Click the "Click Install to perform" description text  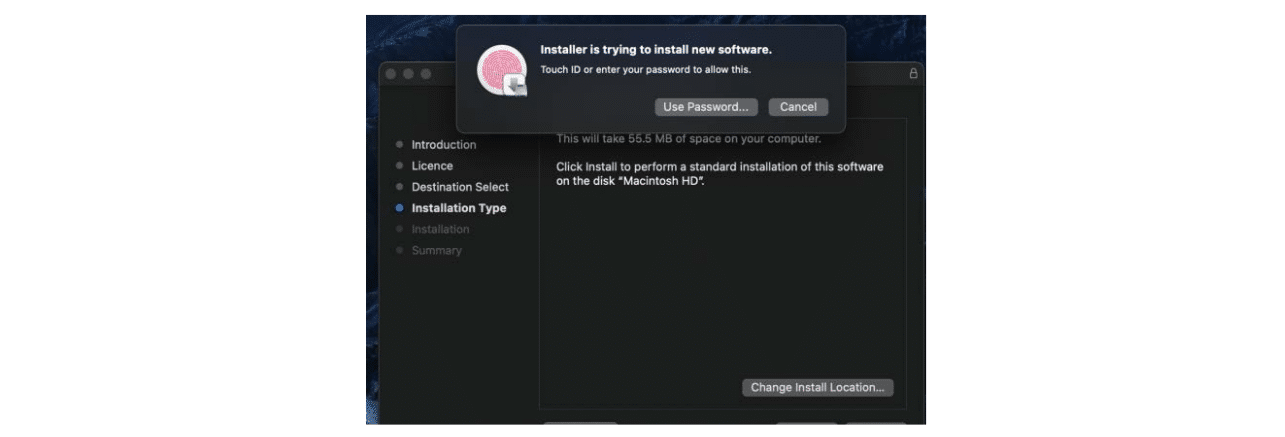click(x=720, y=174)
